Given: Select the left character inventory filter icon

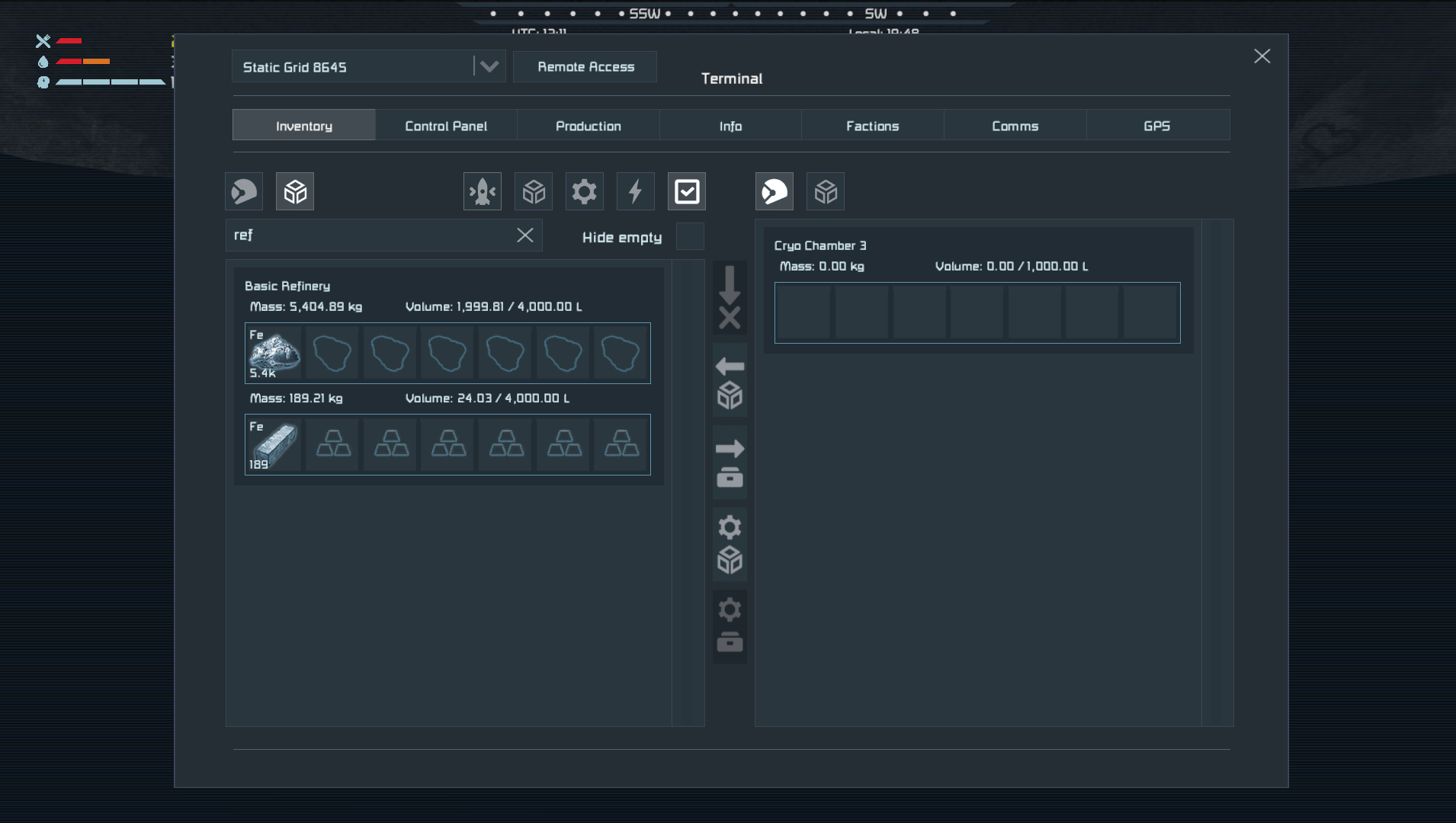Looking at the screenshot, I should (244, 191).
